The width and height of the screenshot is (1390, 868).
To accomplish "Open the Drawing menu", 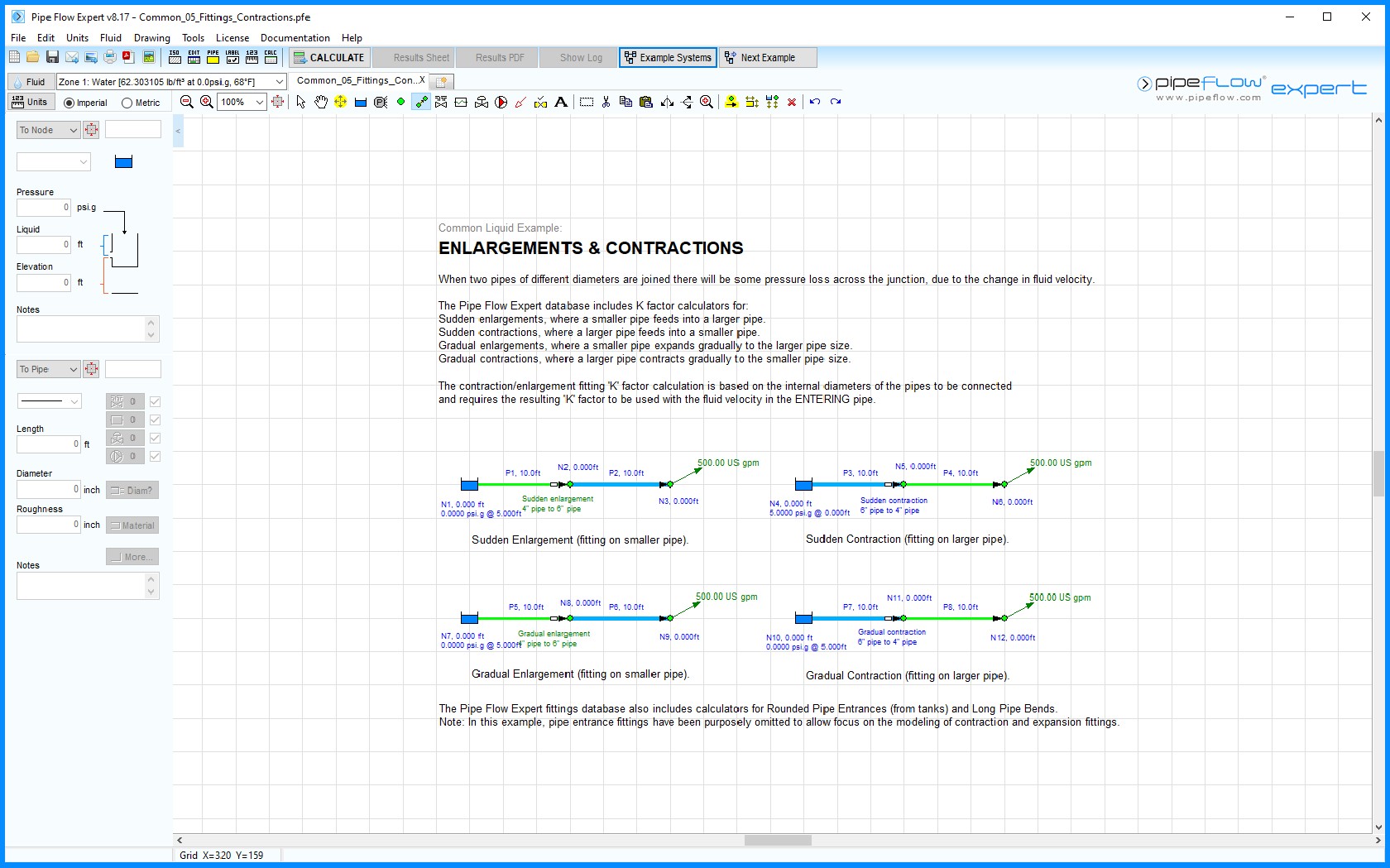I will tap(152, 37).
